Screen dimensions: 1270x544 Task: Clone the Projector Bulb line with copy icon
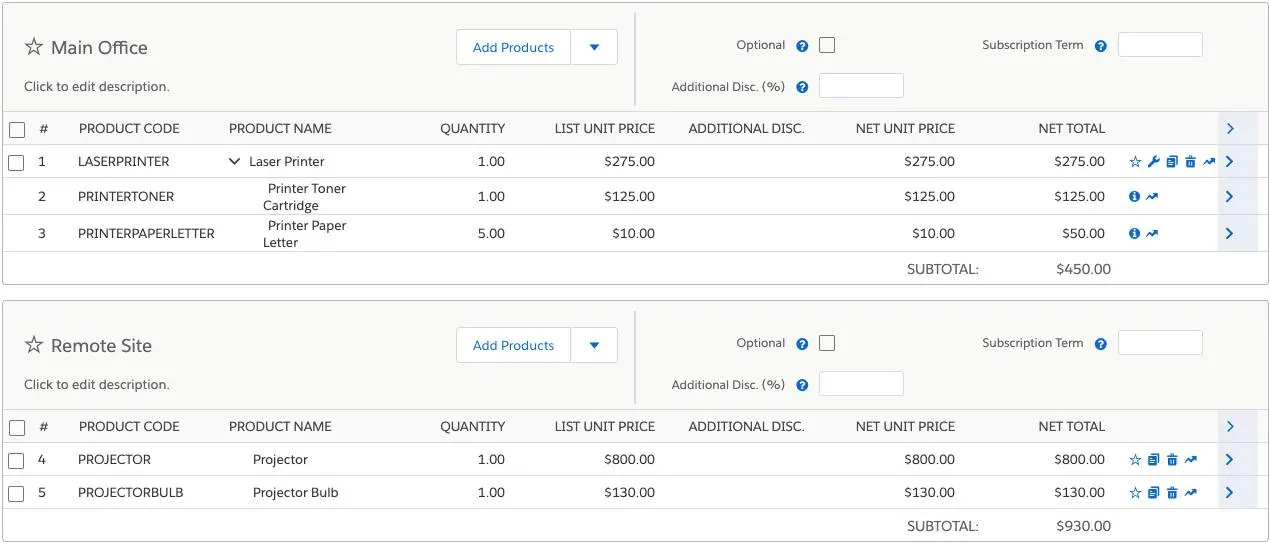1153,493
